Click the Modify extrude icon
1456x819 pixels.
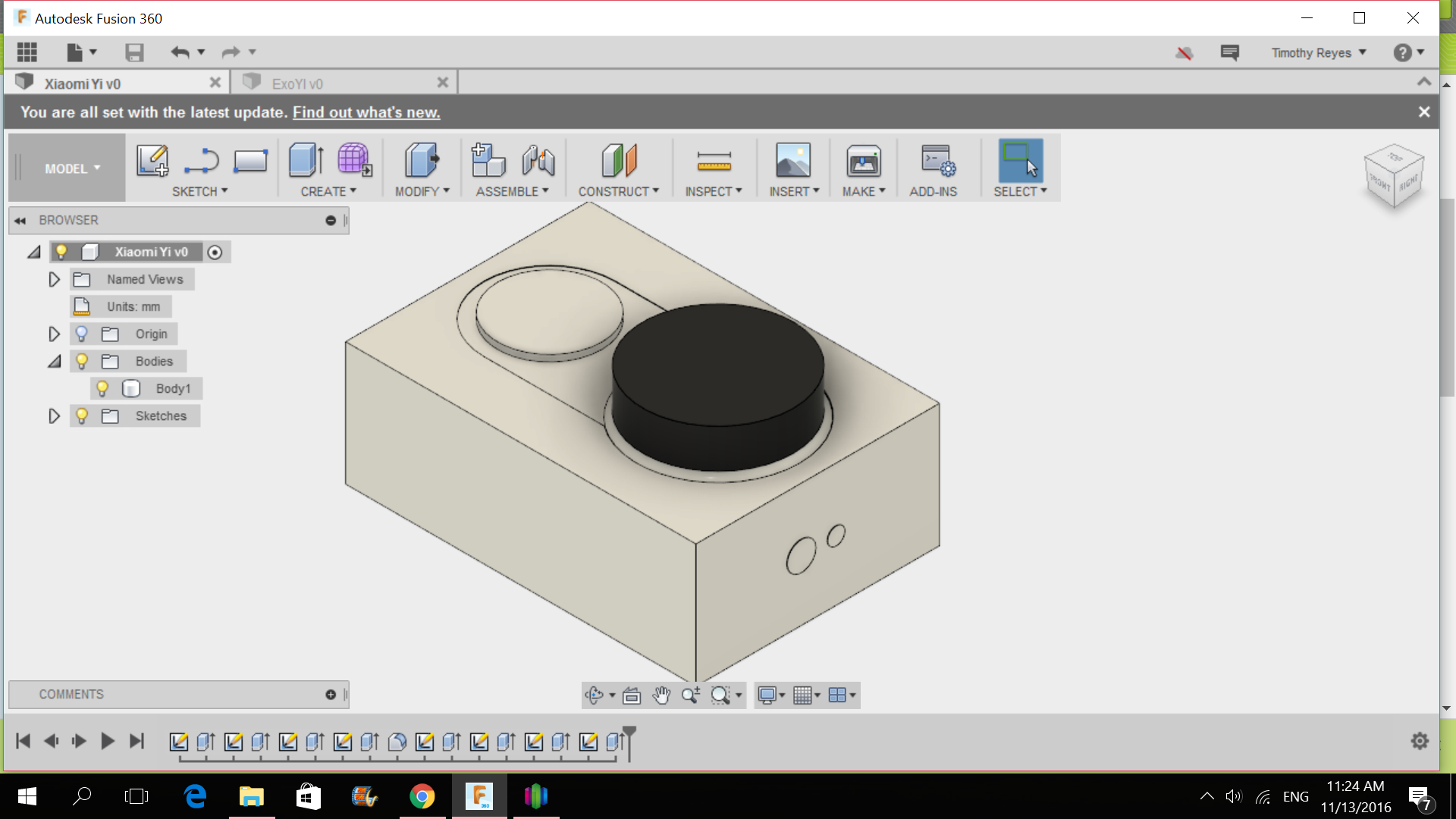[x=422, y=161]
